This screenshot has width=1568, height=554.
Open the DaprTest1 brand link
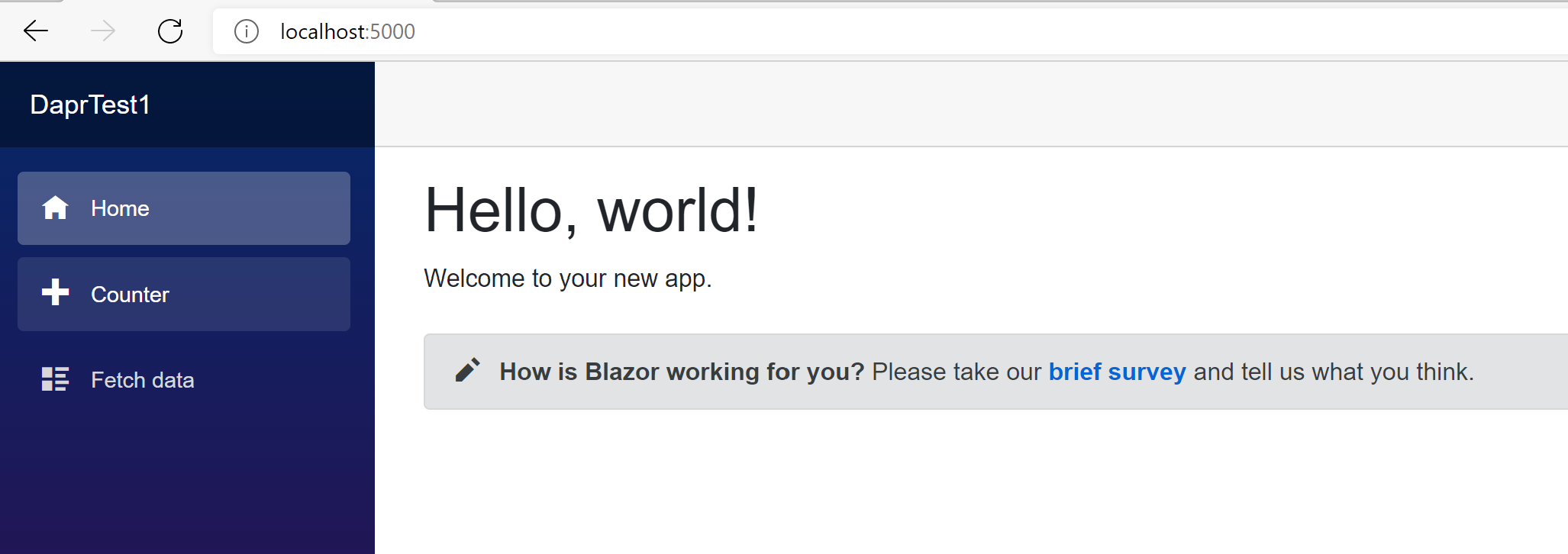pos(90,105)
